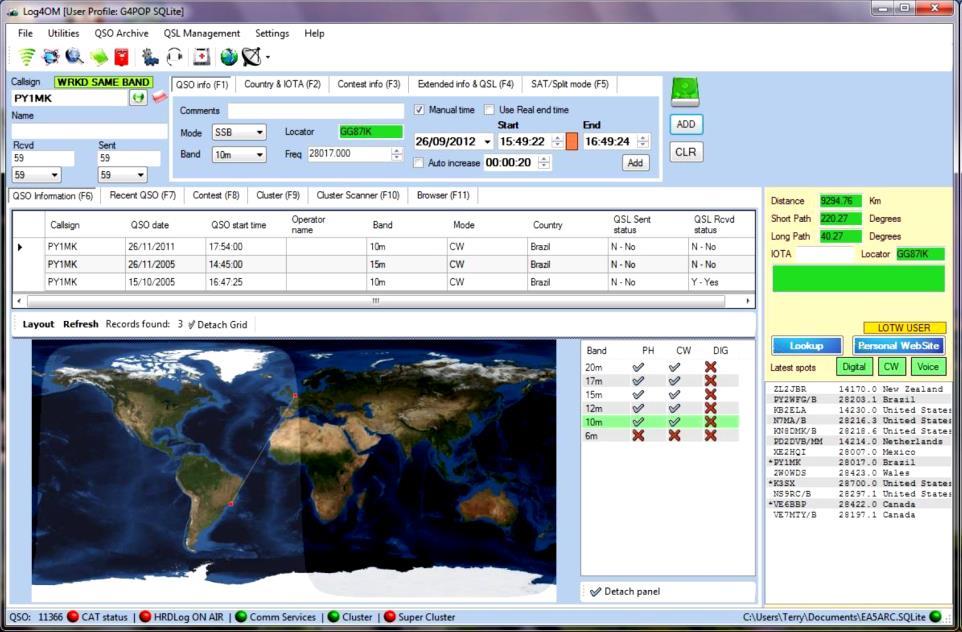This screenshot has height=632, width=962.
Task: Click the earth globe toolbar icon
Action: 229,57
